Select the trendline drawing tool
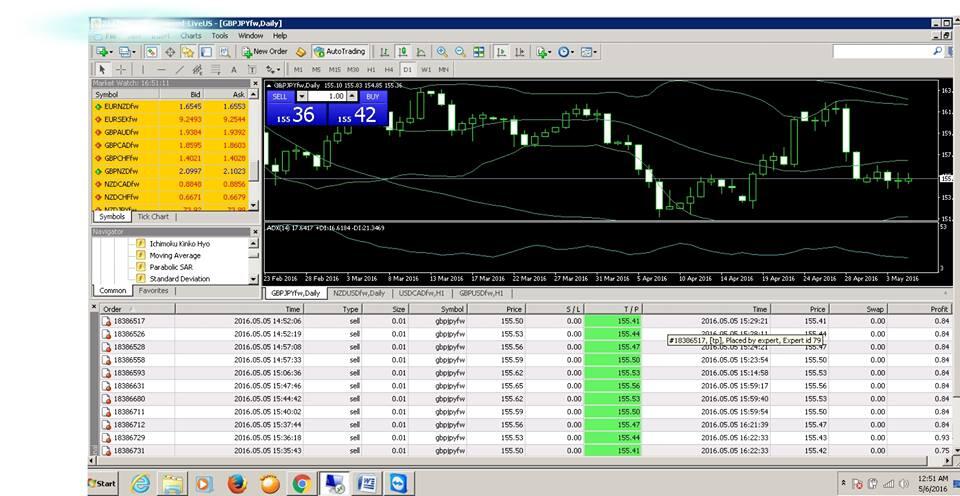This screenshot has height=496, width=960. [x=179, y=69]
